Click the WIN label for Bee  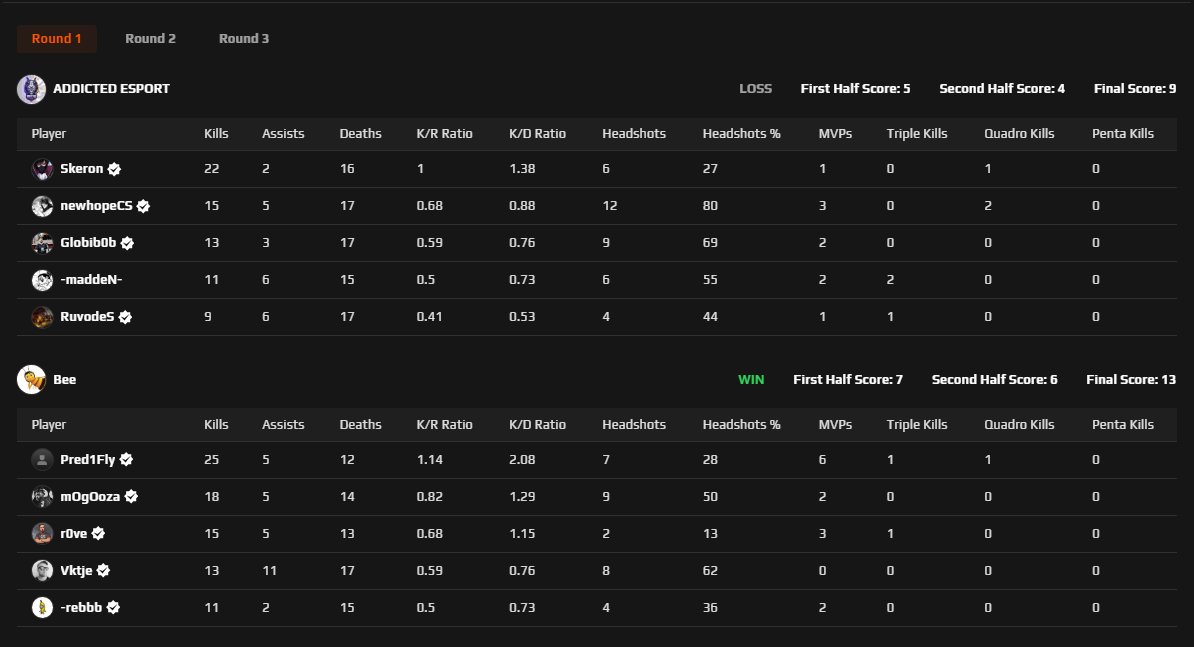(751, 380)
